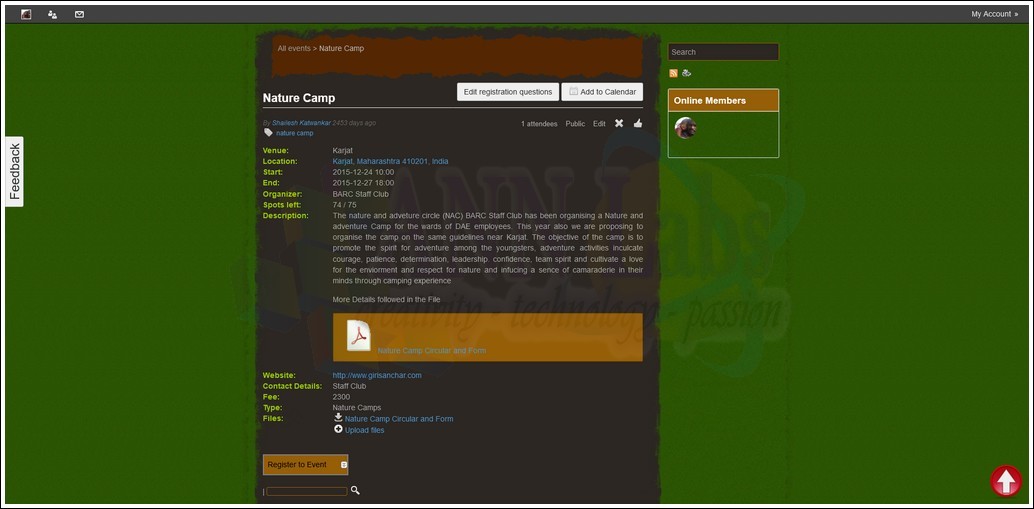Click the OpenDD icon next to RSS
This screenshot has height=509, width=1034.
click(x=687, y=73)
